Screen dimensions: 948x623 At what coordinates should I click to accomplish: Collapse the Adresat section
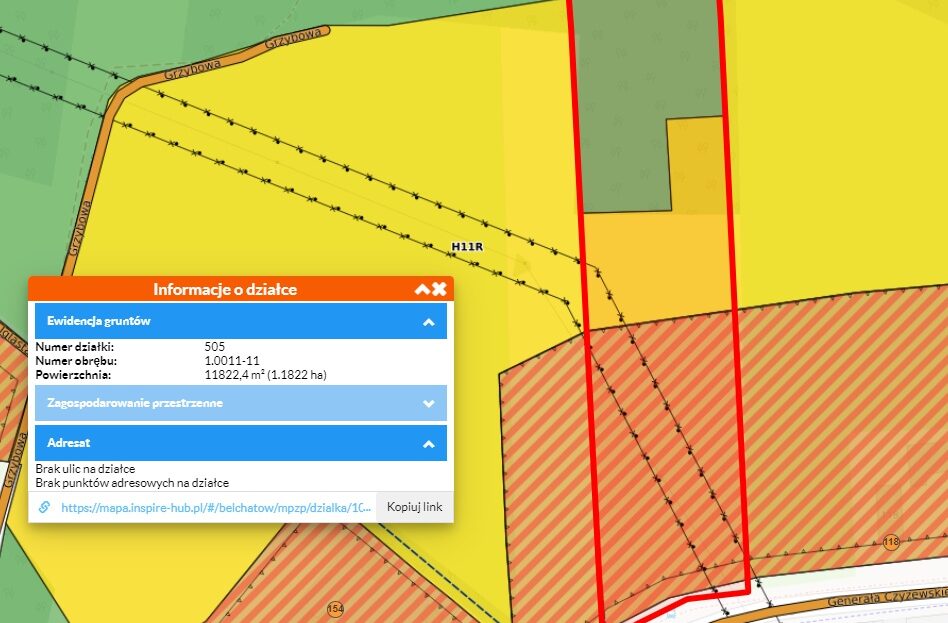pos(428,443)
